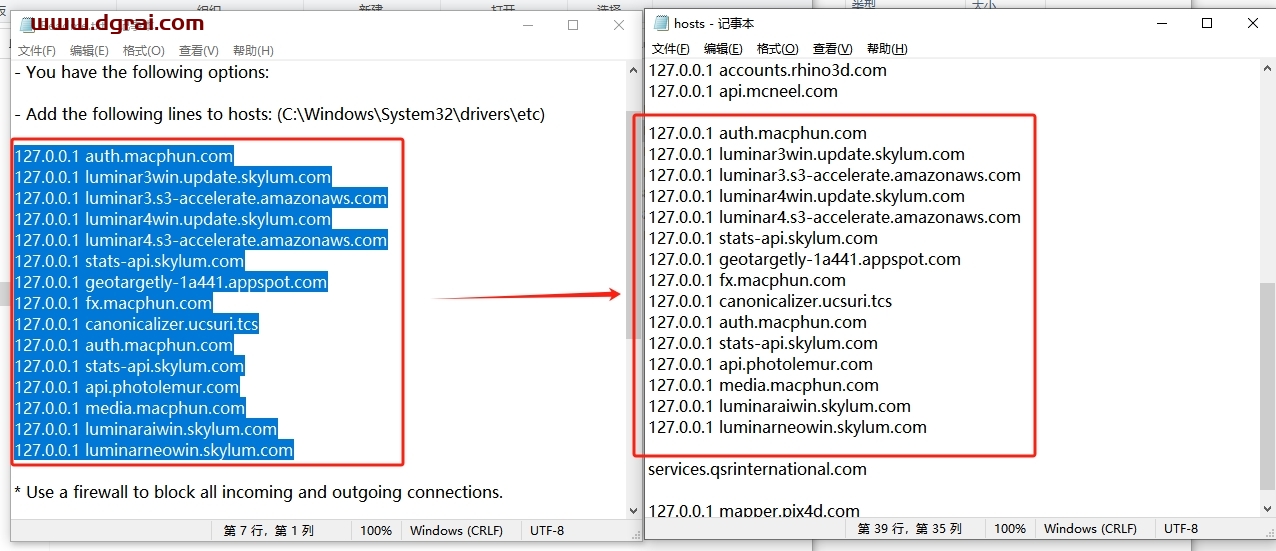Open 查看(V) menu in left Notepad window
1276x551 pixels.
click(198, 50)
